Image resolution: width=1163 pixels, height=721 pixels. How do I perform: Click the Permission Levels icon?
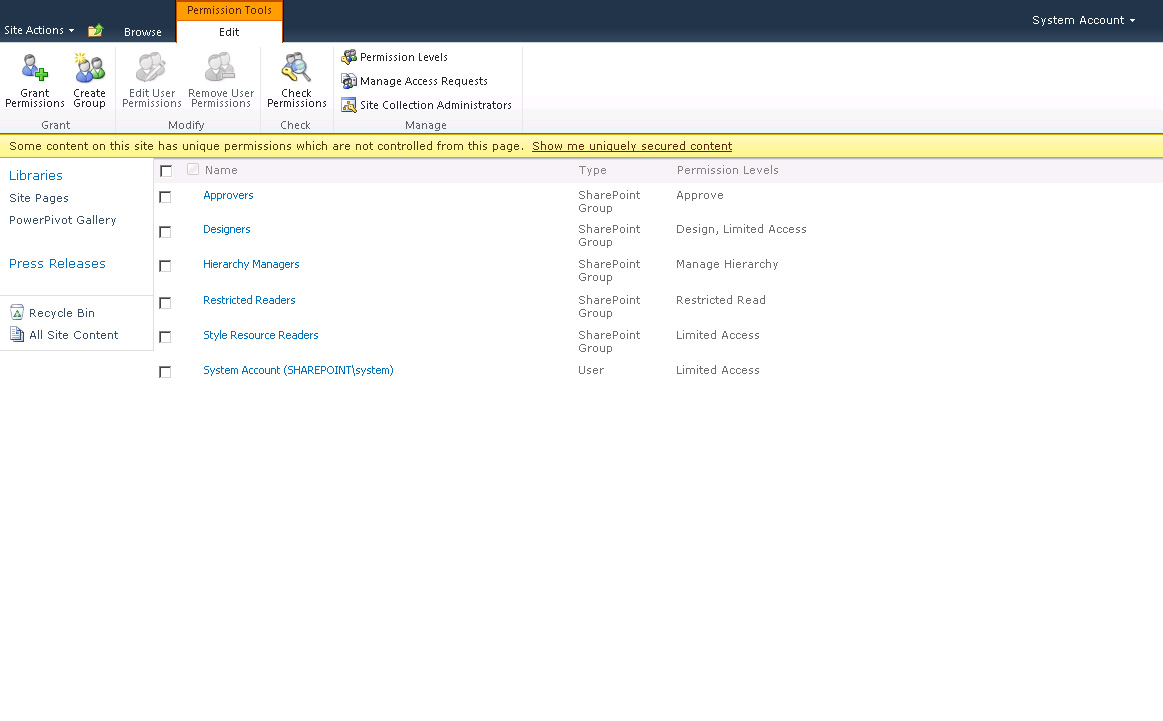349,57
